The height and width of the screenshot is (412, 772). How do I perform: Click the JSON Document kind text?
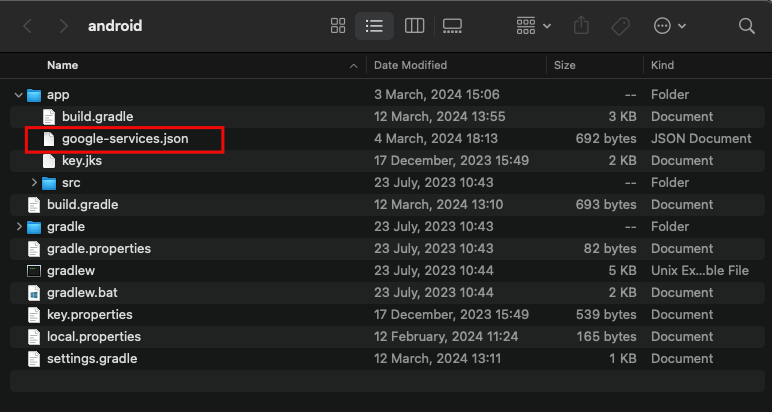(701, 139)
